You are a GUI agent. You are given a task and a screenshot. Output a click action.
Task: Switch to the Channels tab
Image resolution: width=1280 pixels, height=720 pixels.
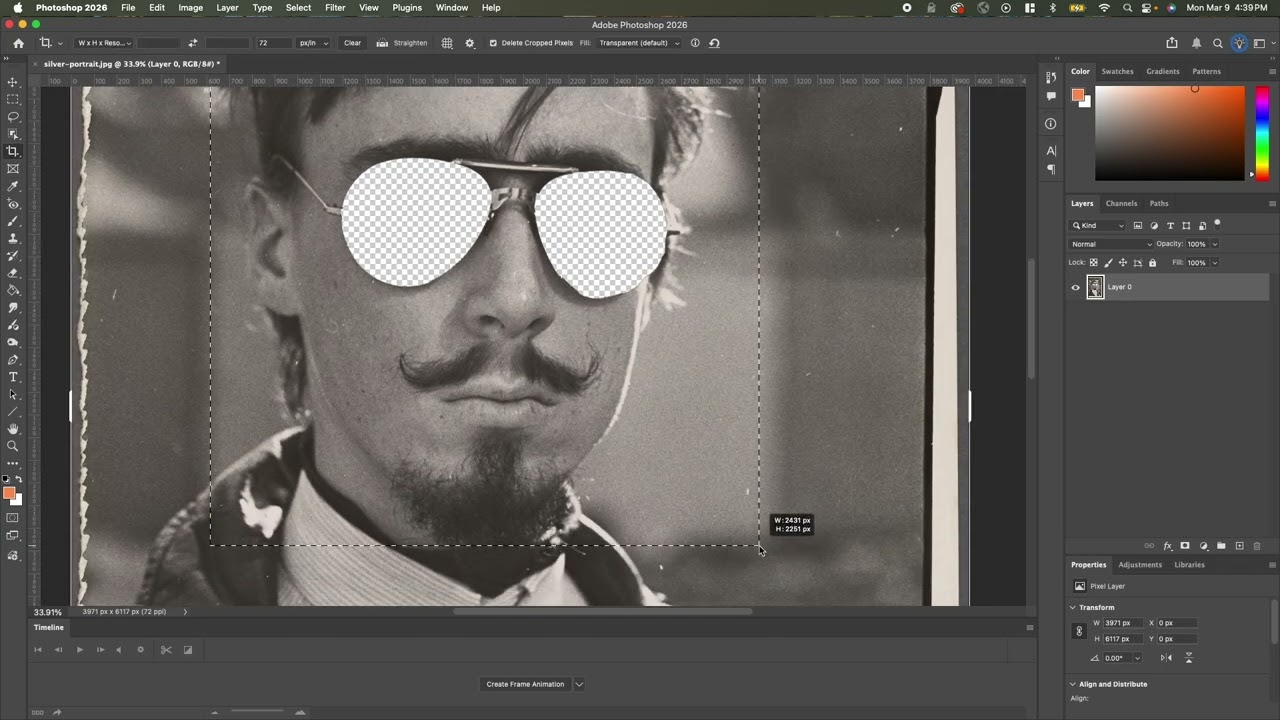point(1121,203)
